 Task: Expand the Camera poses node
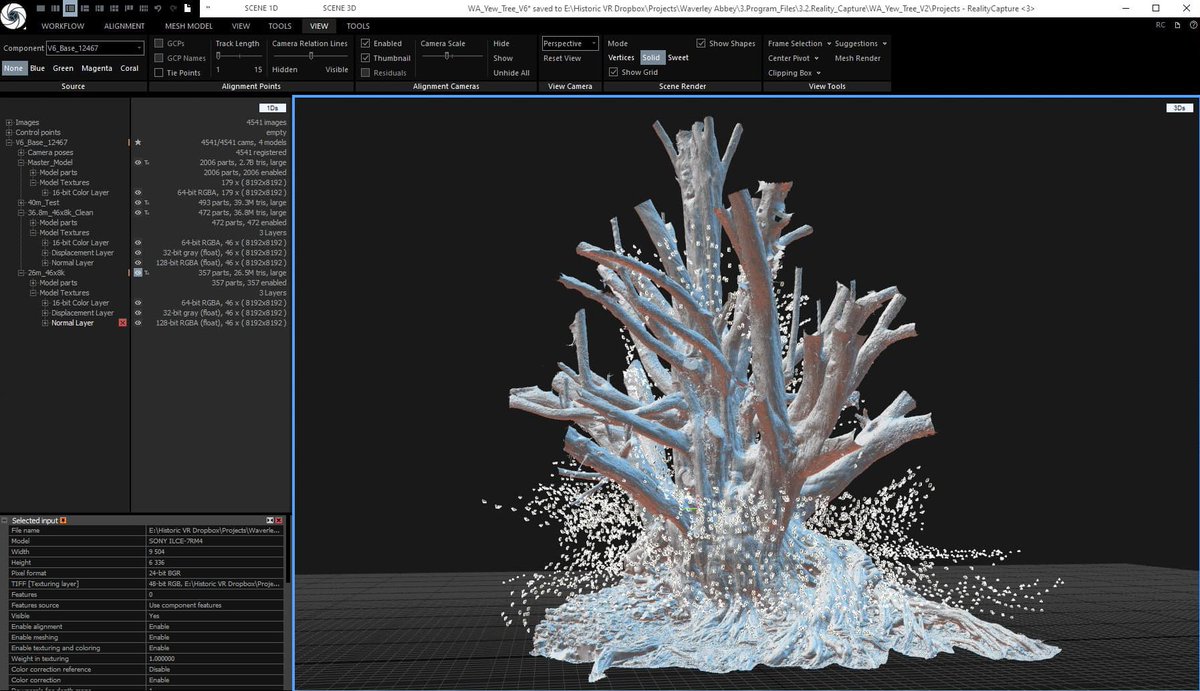pyautogui.click(x=21, y=153)
